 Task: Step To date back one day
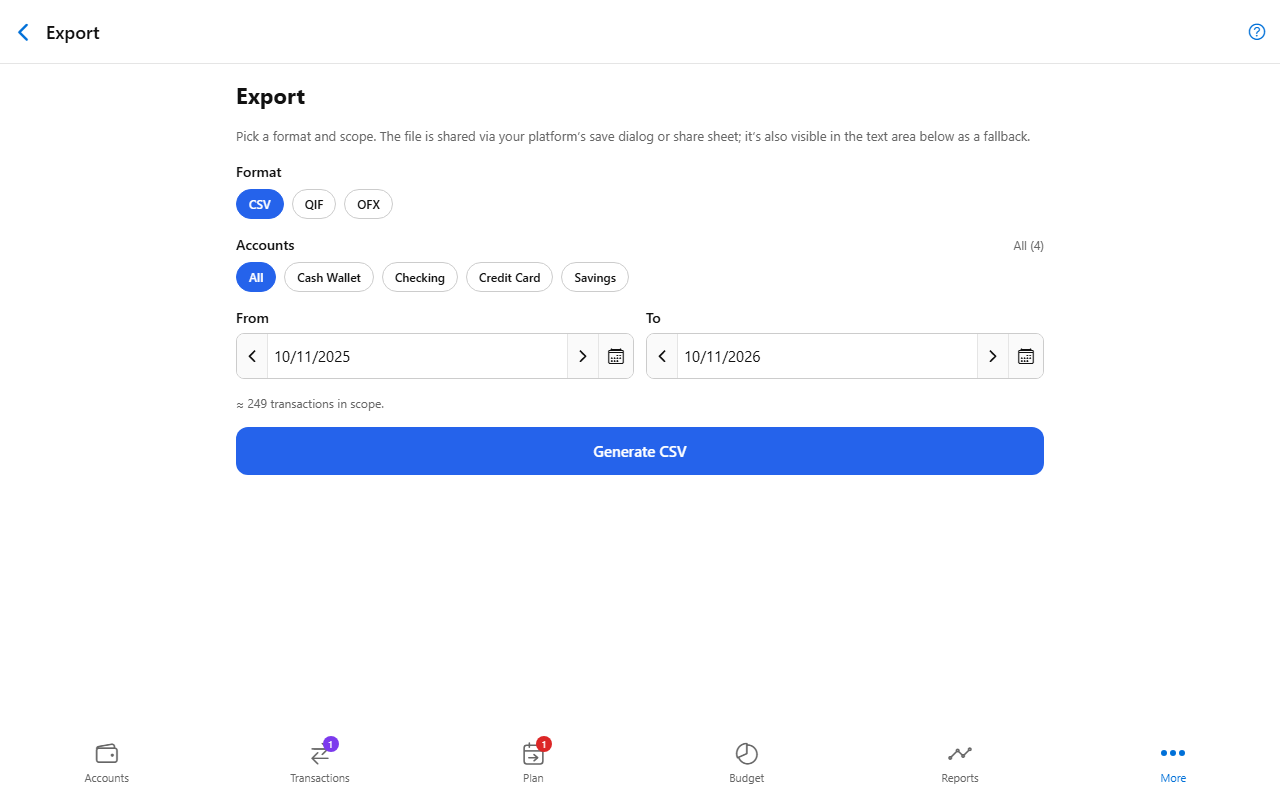(662, 356)
